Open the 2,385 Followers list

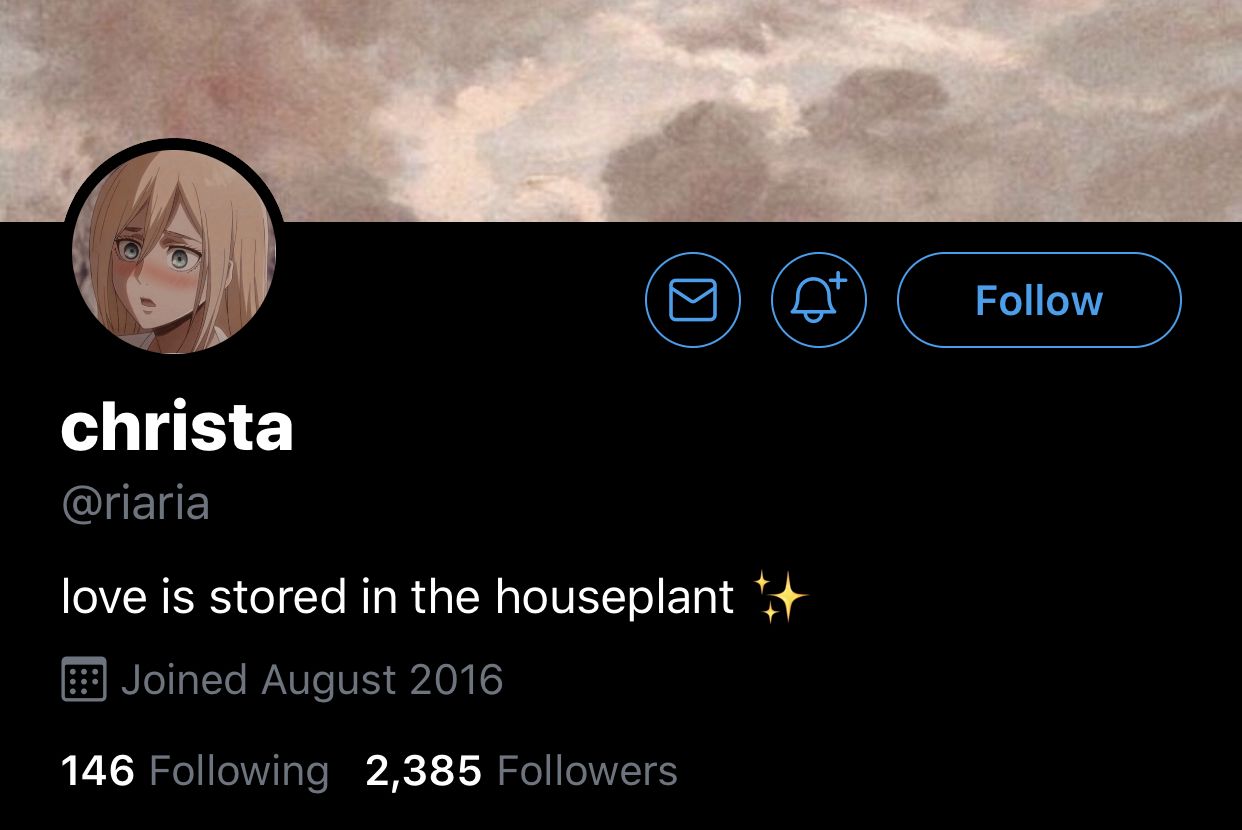click(521, 771)
